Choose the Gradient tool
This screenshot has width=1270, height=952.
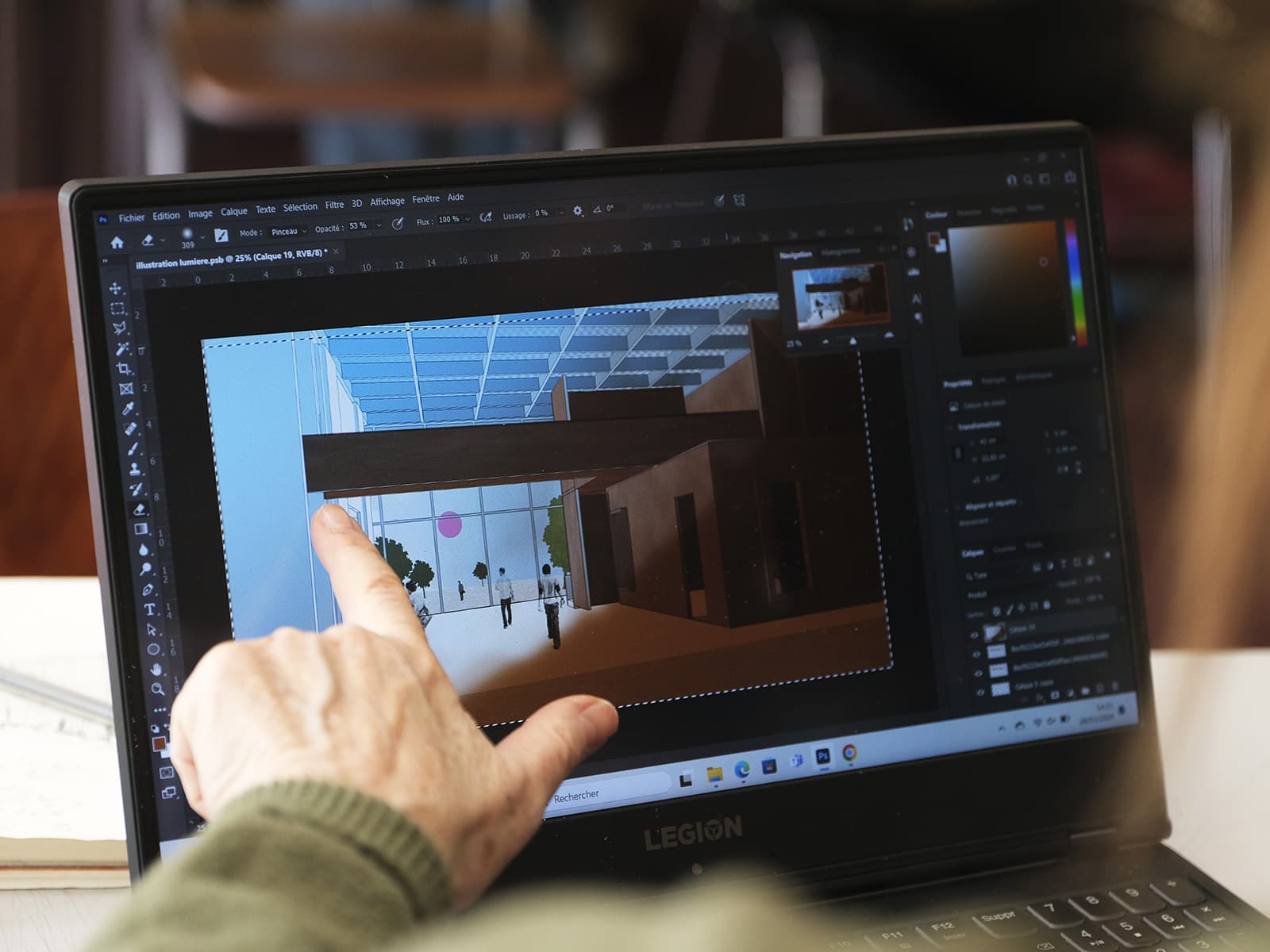pos(140,529)
